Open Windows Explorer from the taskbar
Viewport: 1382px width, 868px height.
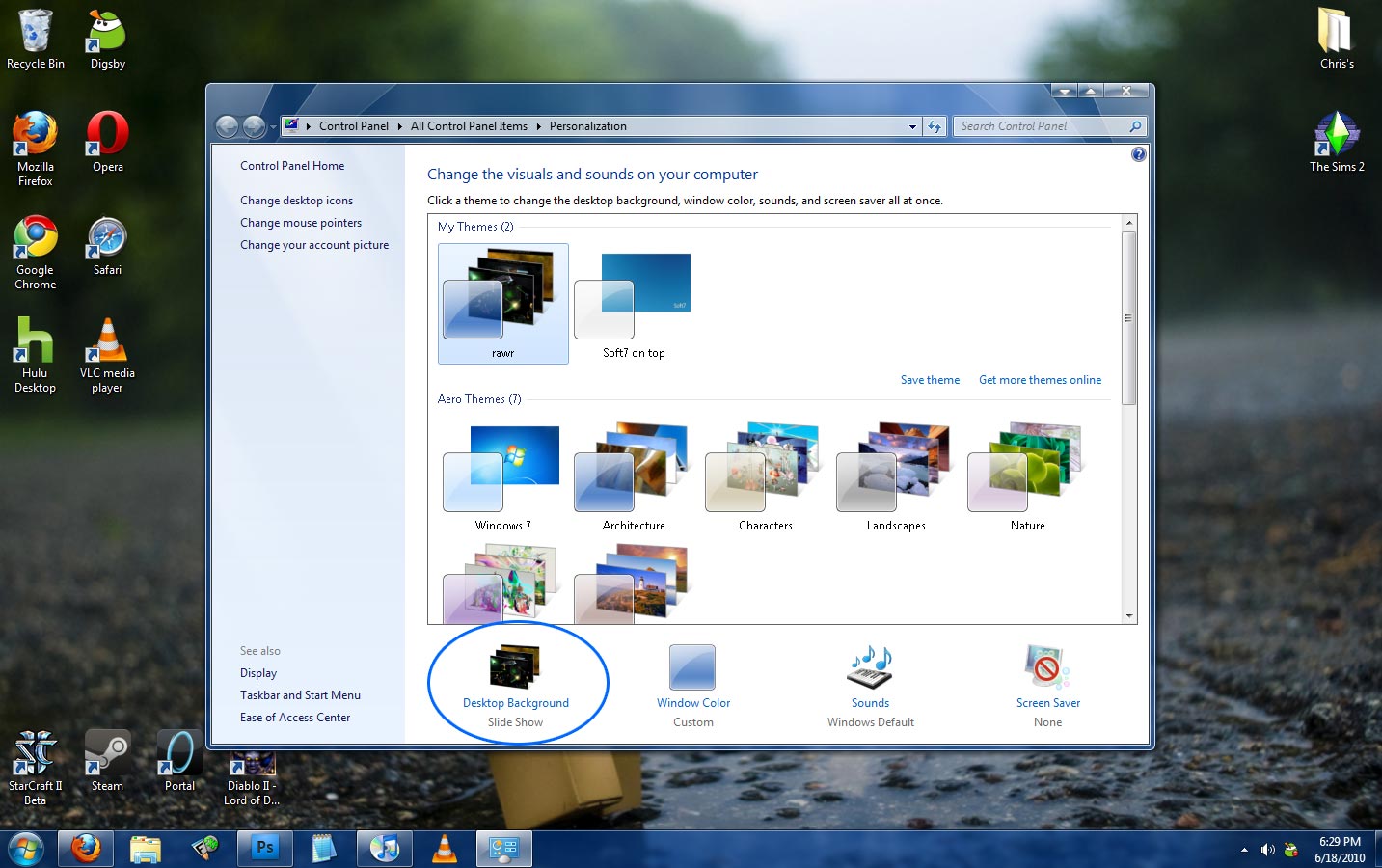pyautogui.click(x=145, y=849)
